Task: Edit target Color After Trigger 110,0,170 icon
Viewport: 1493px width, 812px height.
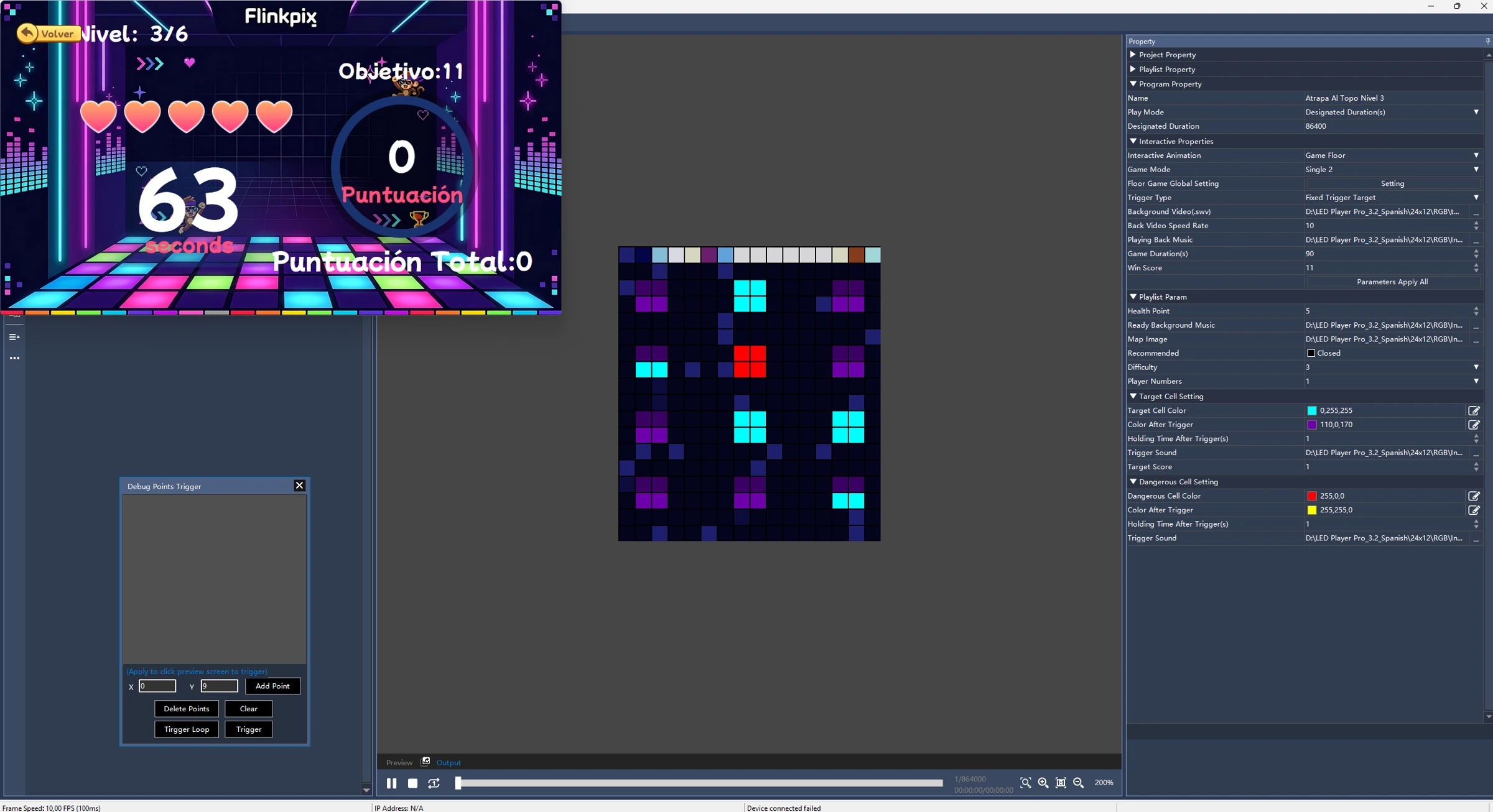Action: coord(1474,425)
